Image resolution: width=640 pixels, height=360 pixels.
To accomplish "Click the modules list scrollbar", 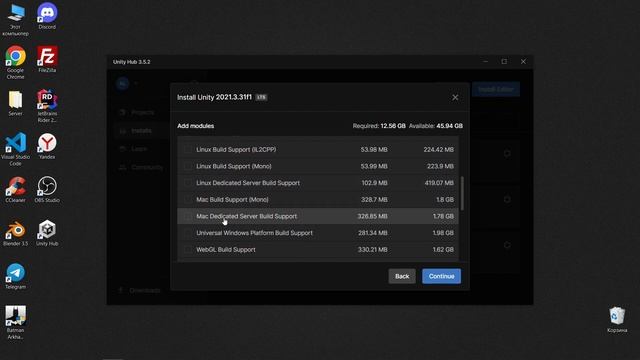I will click(x=462, y=193).
